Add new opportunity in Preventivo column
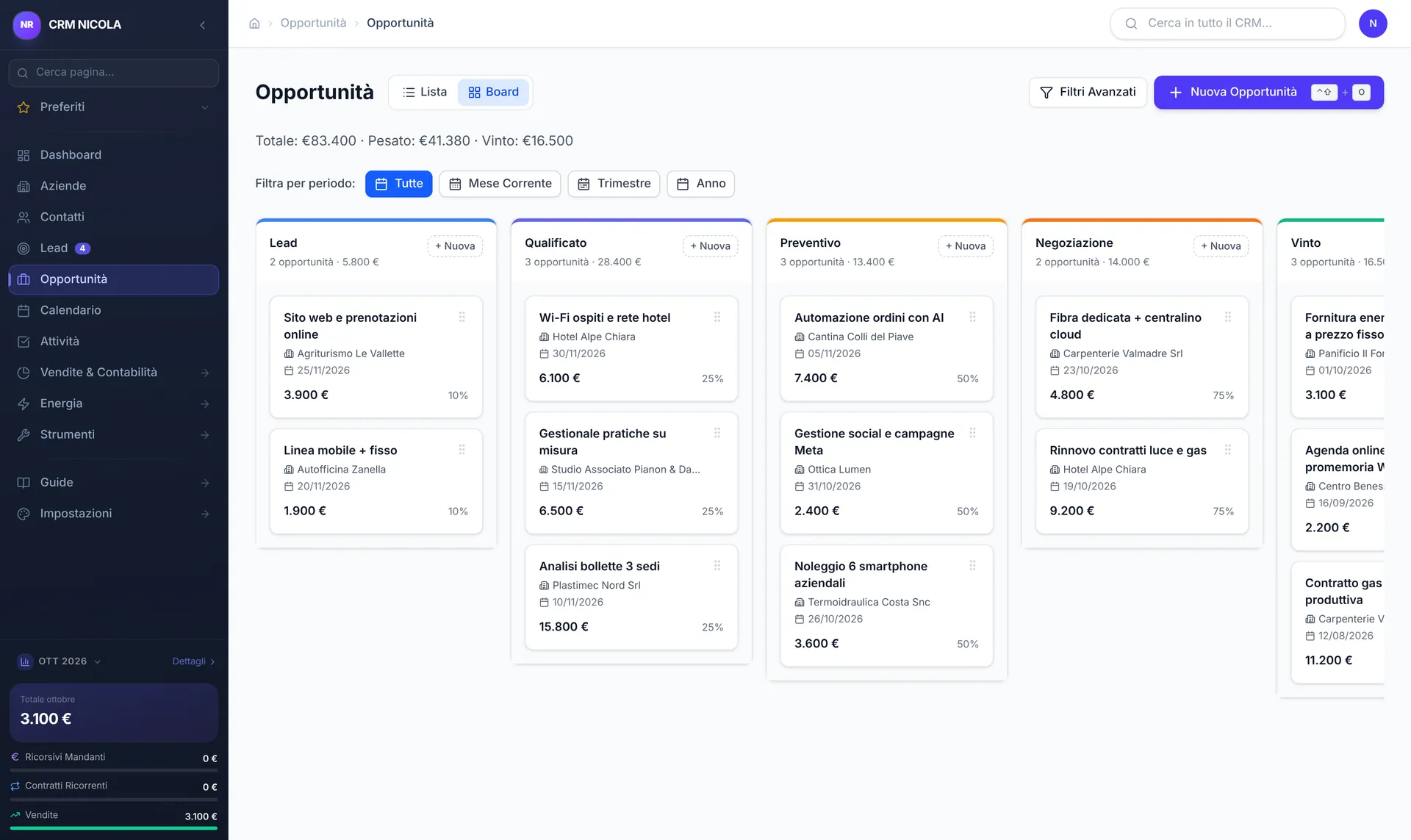The width and height of the screenshot is (1411, 840). click(966, 246)
